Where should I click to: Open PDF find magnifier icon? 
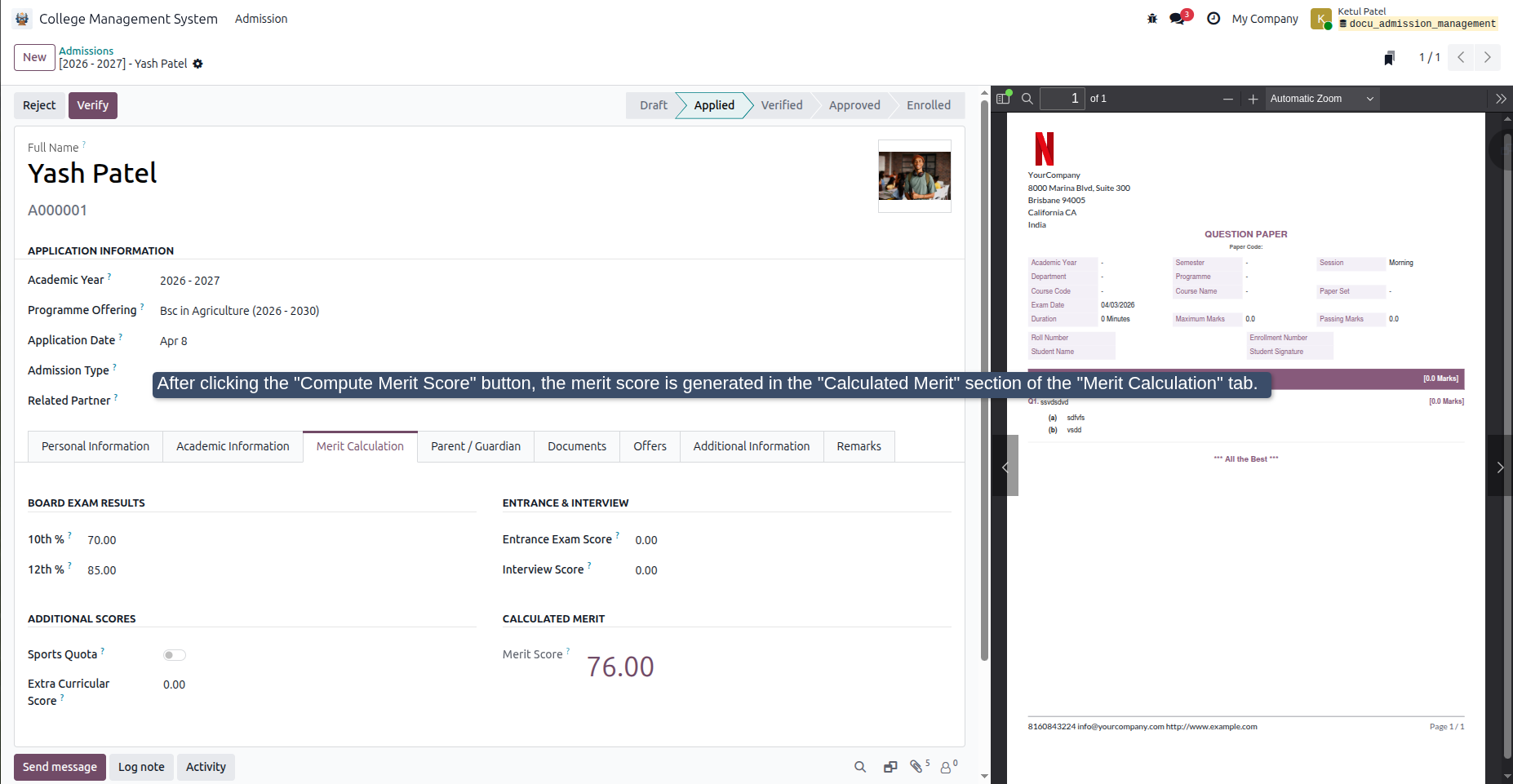point(1027,99)
